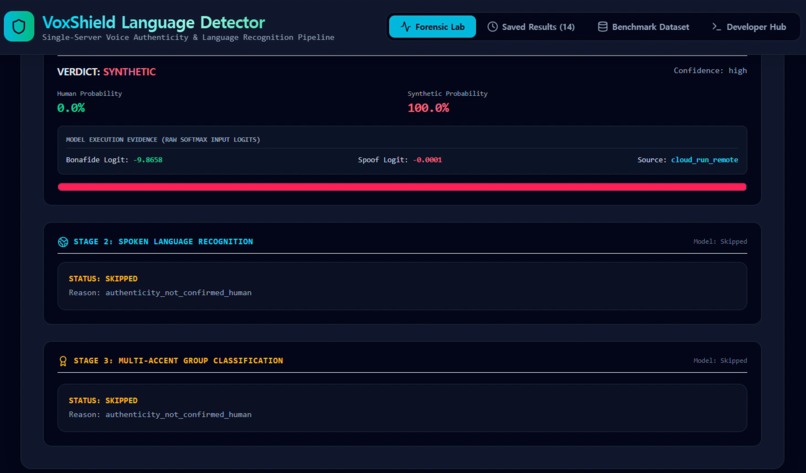Click Stage 2 Model: Skipped label
This screenshot has width=806, height=473.
click(720, 242)
